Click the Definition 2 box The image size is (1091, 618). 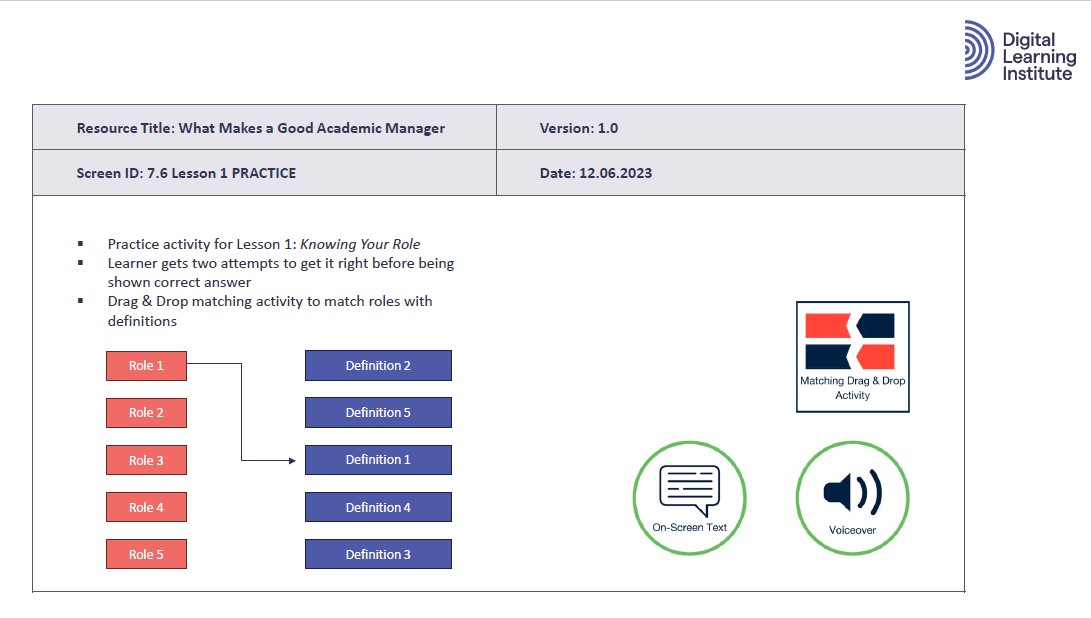(x=378, y=366)
